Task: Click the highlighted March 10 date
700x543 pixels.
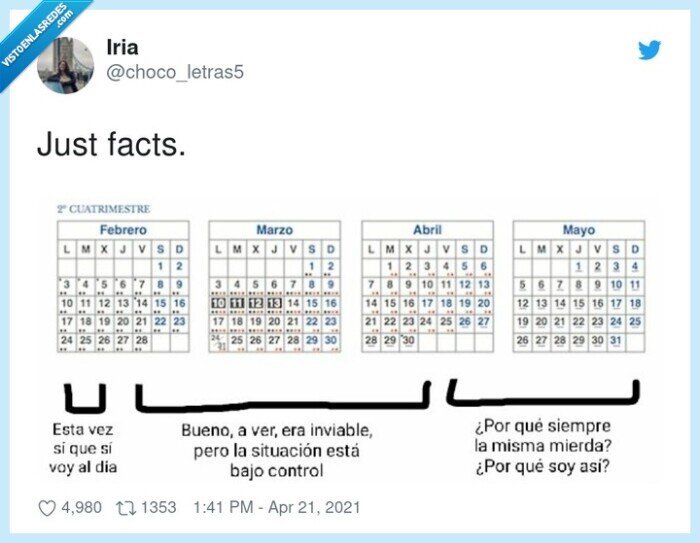Action: click(217, 303)
